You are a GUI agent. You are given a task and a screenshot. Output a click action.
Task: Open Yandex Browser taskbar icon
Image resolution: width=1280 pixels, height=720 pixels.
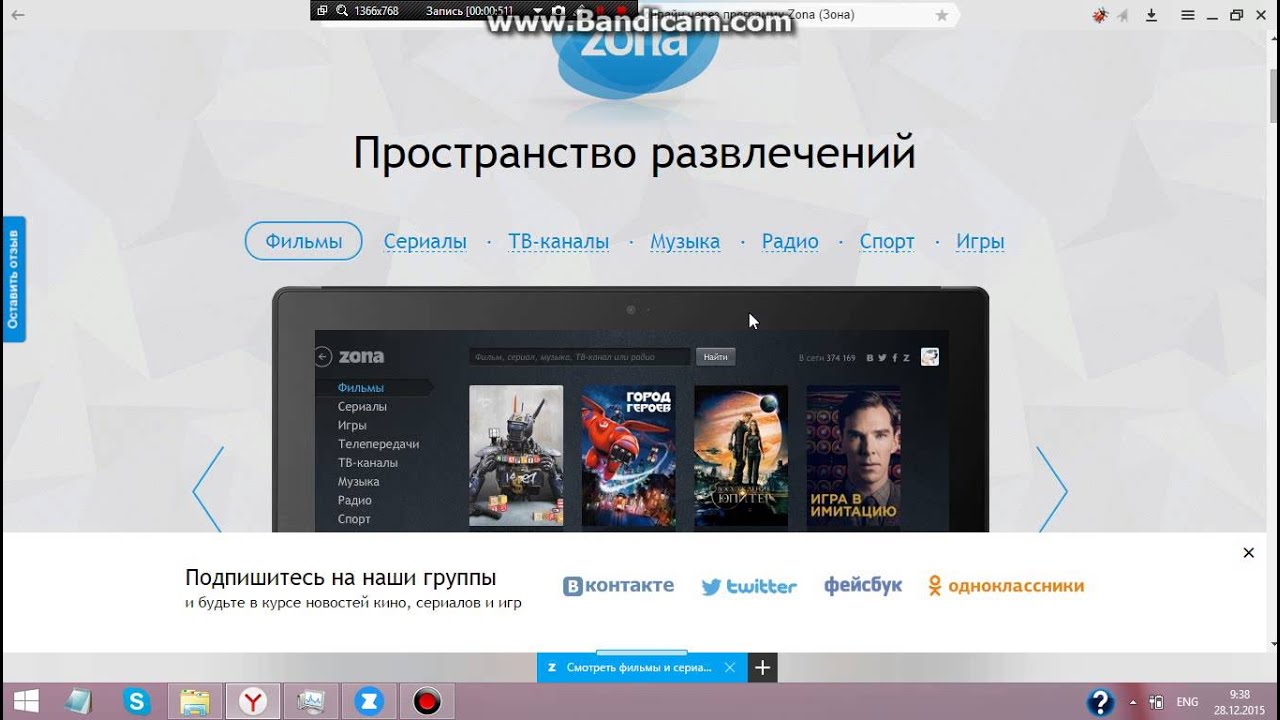[x=253, y=702]
